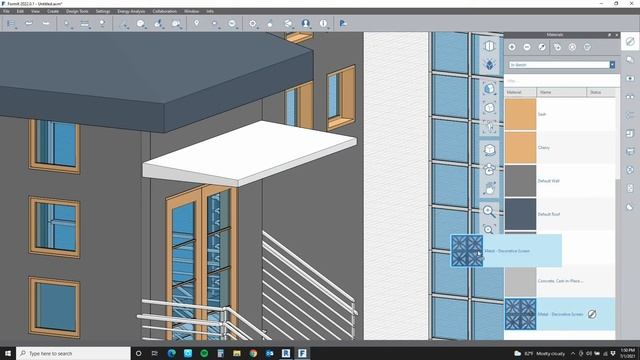Viewport: 640px width, 360px height.
Task: Click the pin icon in Materials panel title bar
Action: pos(609,35)
